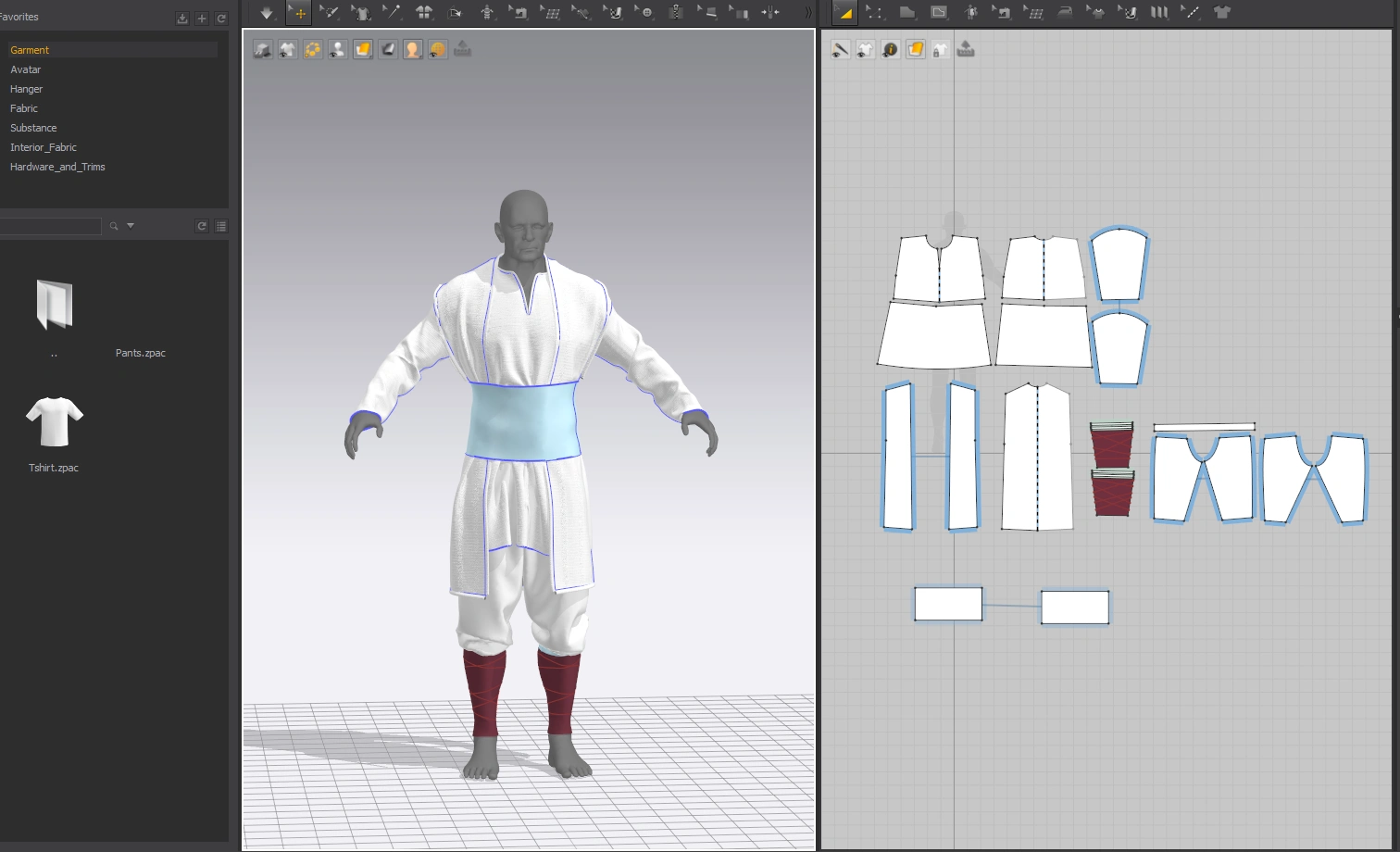
Task: Select Interior_Fabric in the library list
Action: click(x=44, y=147)
